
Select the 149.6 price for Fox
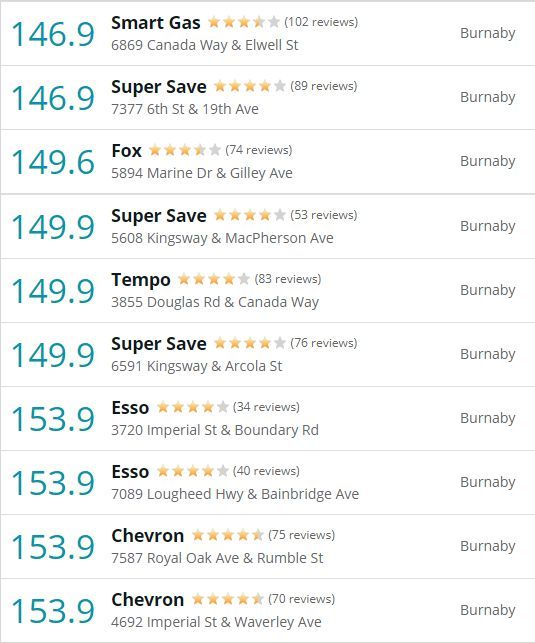click(x=53, y=162)
